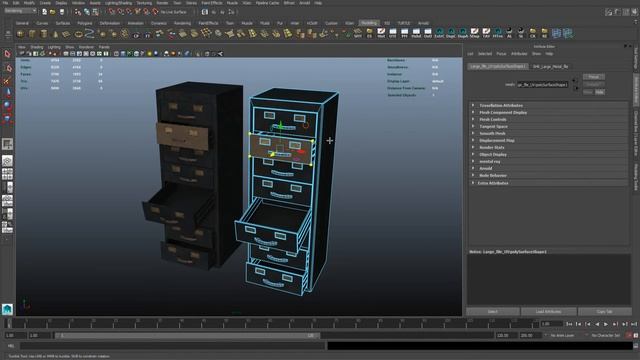Open the Lighting/Shading menu
The height and width of the screenshot is (360, 640).
[x=118, y=3]
